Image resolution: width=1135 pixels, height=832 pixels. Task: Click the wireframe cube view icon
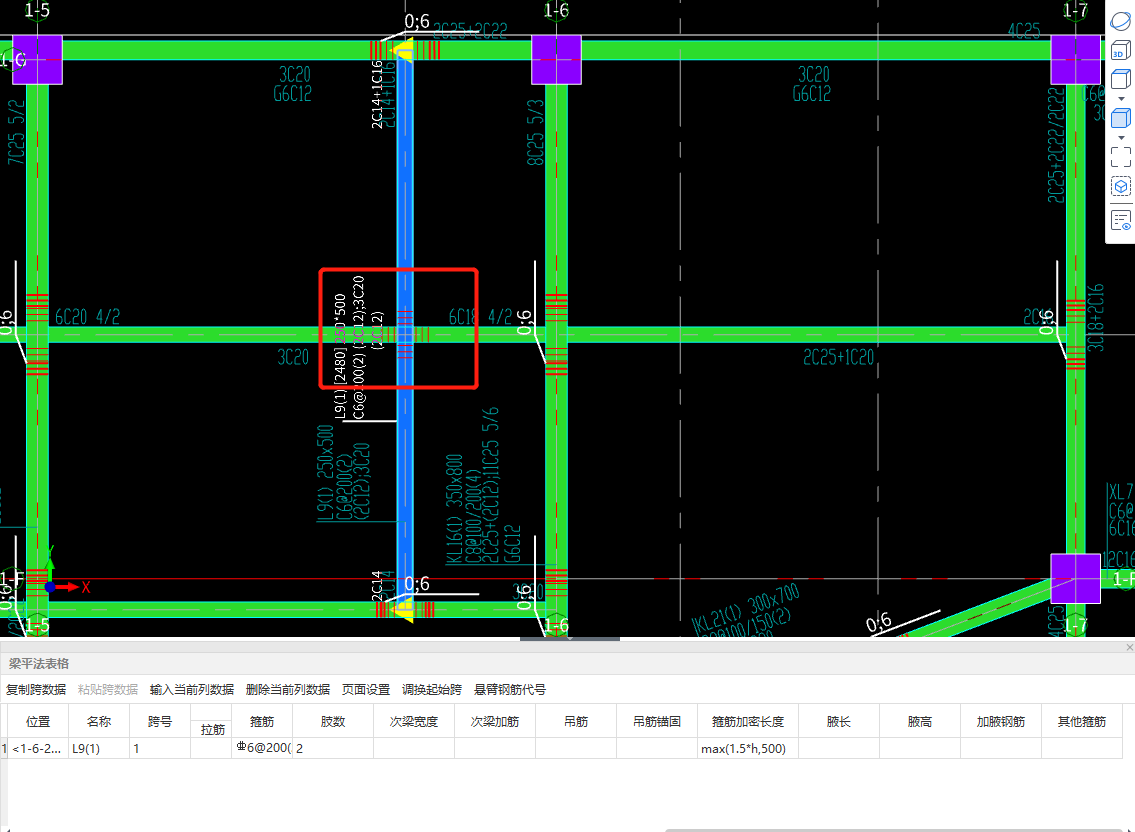[1120, 79]
